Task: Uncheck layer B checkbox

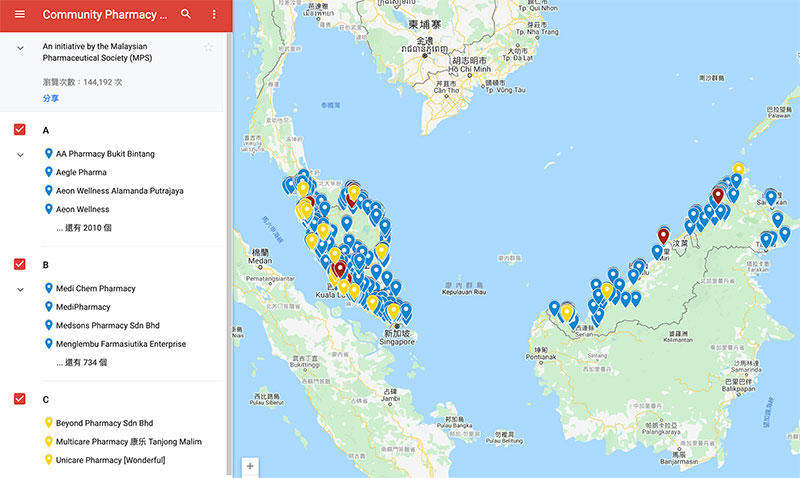Action: pyautogui.click(x=19, y=264)
